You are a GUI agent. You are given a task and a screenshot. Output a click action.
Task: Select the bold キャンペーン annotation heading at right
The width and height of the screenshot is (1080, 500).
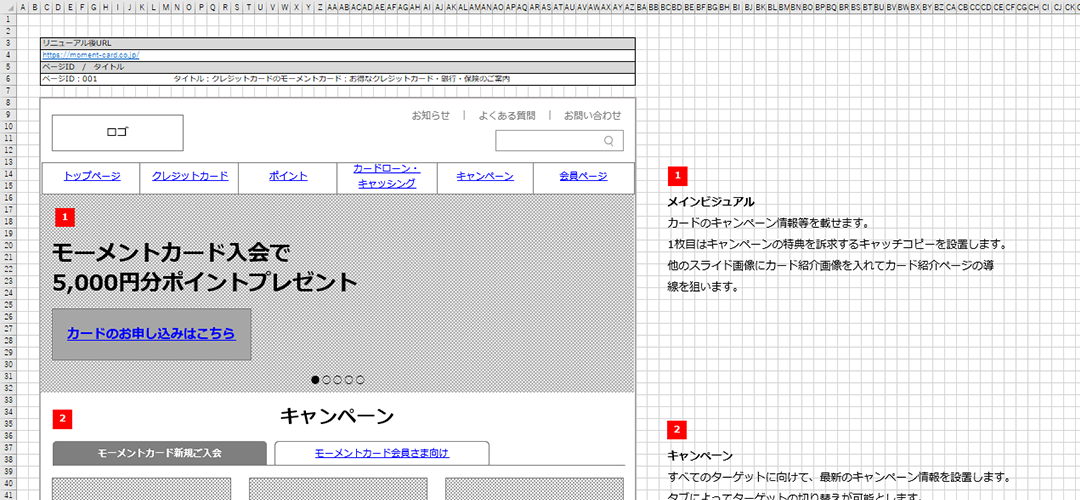700,456
